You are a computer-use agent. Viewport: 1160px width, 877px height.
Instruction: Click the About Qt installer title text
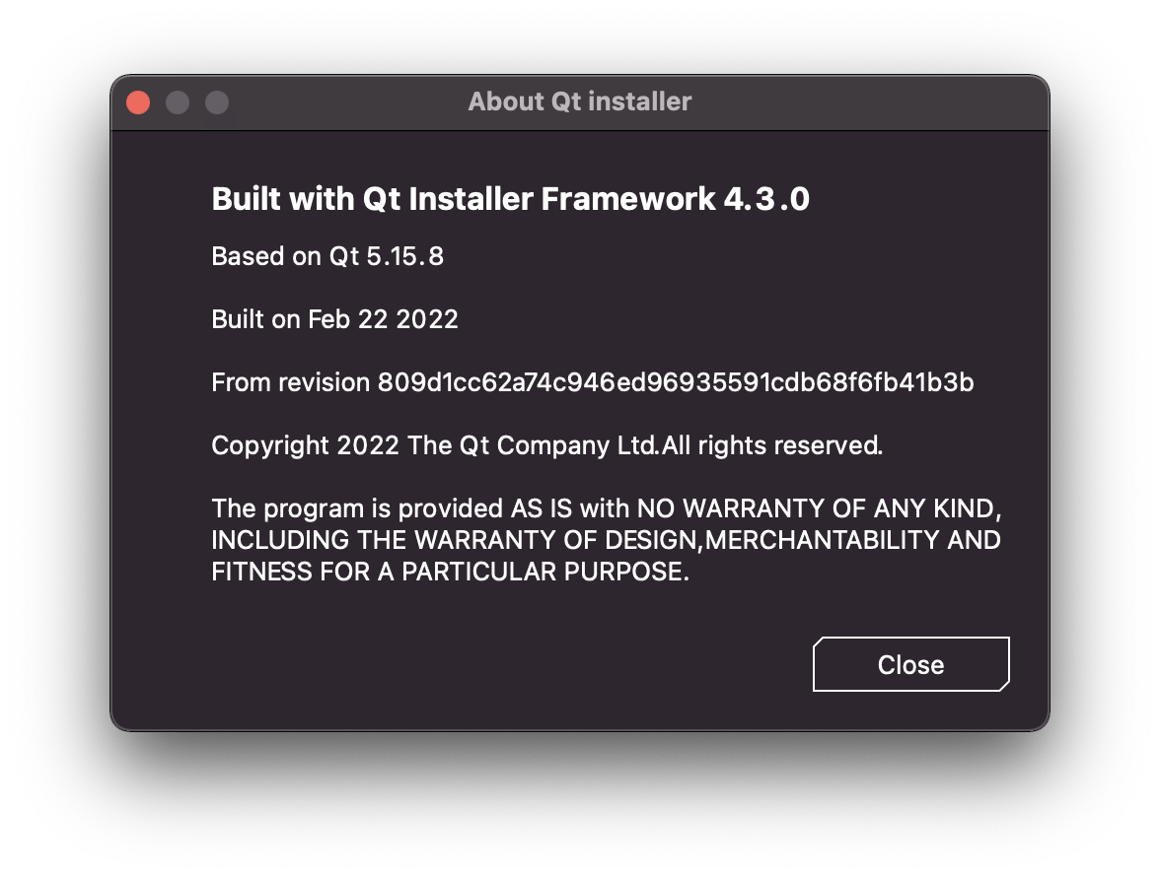click(x=580, y=101)
